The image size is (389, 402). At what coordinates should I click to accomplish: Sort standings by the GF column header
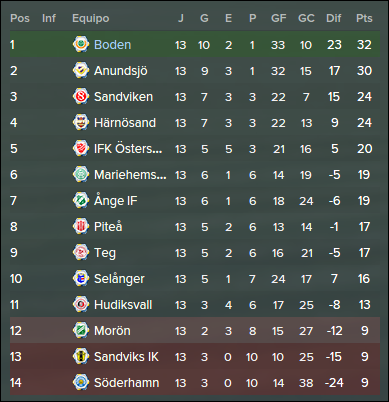tap(278, 18)
